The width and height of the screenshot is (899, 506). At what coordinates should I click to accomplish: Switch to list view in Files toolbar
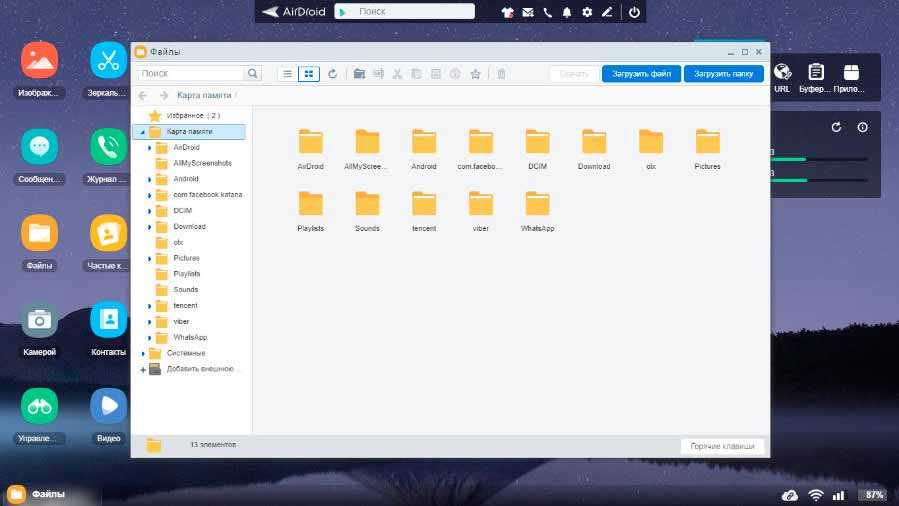click(287, 74)
